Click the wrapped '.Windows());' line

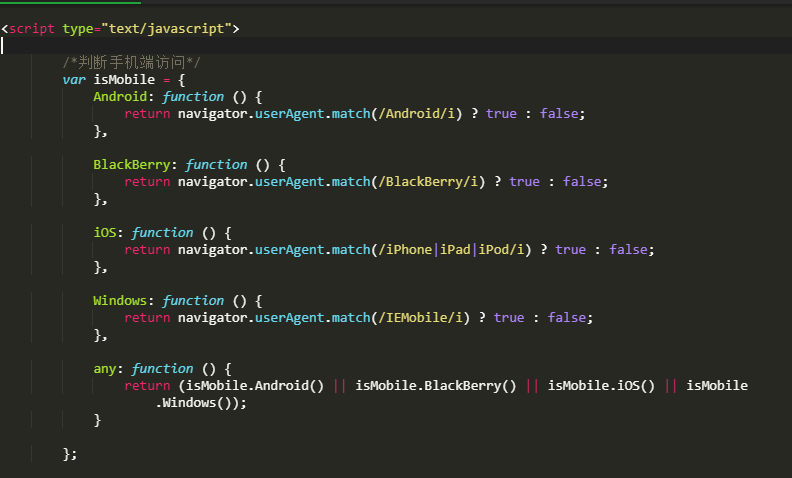point(201,403)
